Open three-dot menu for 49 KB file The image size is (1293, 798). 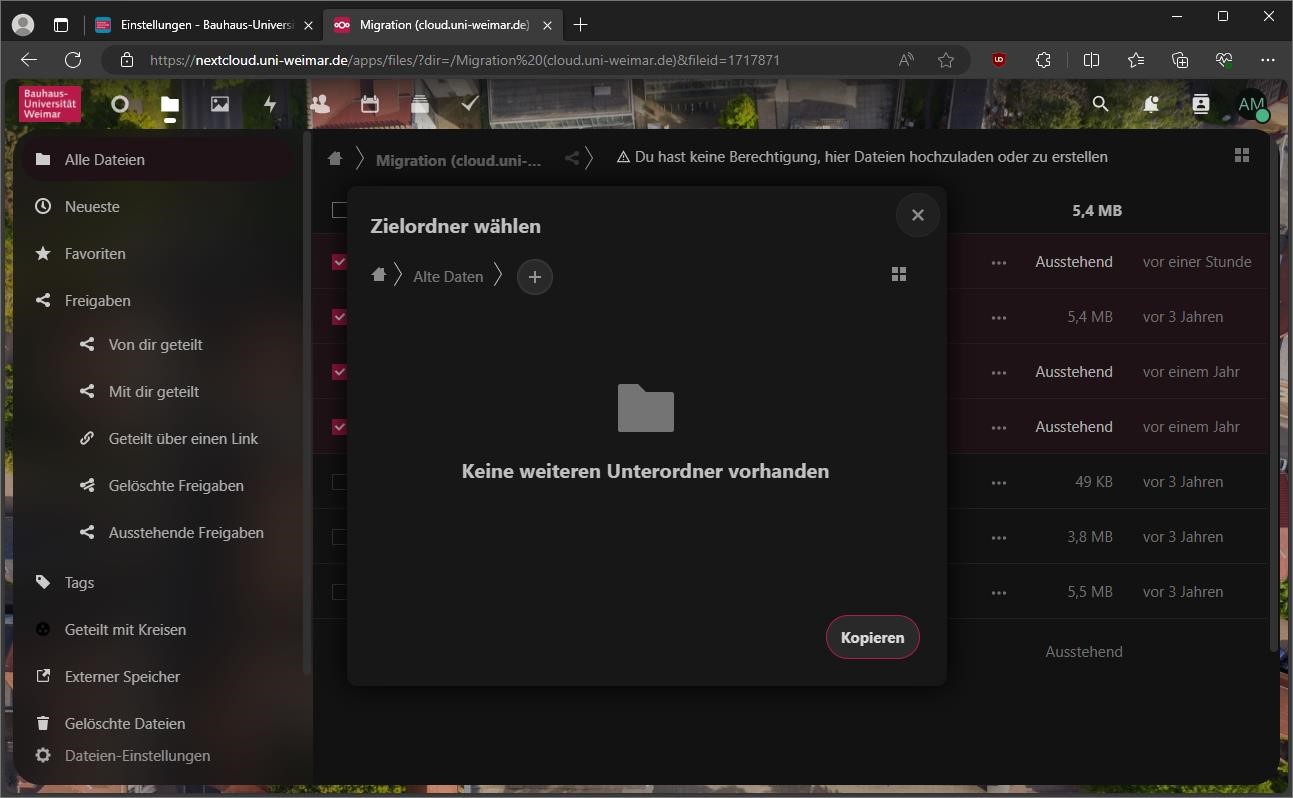pyautogui.click(x=998, y=482)
